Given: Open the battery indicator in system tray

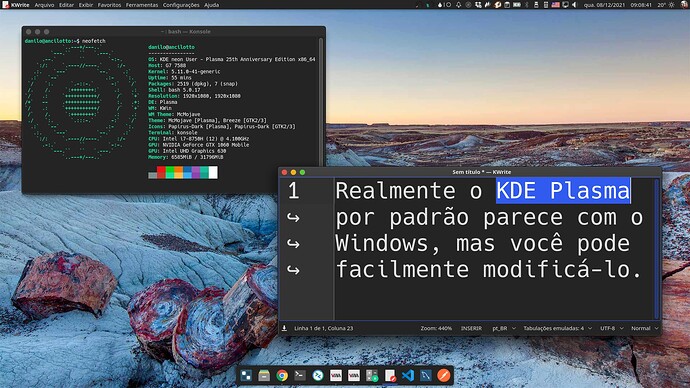Looking at the screenshot, I should click(x=517, y=5).
